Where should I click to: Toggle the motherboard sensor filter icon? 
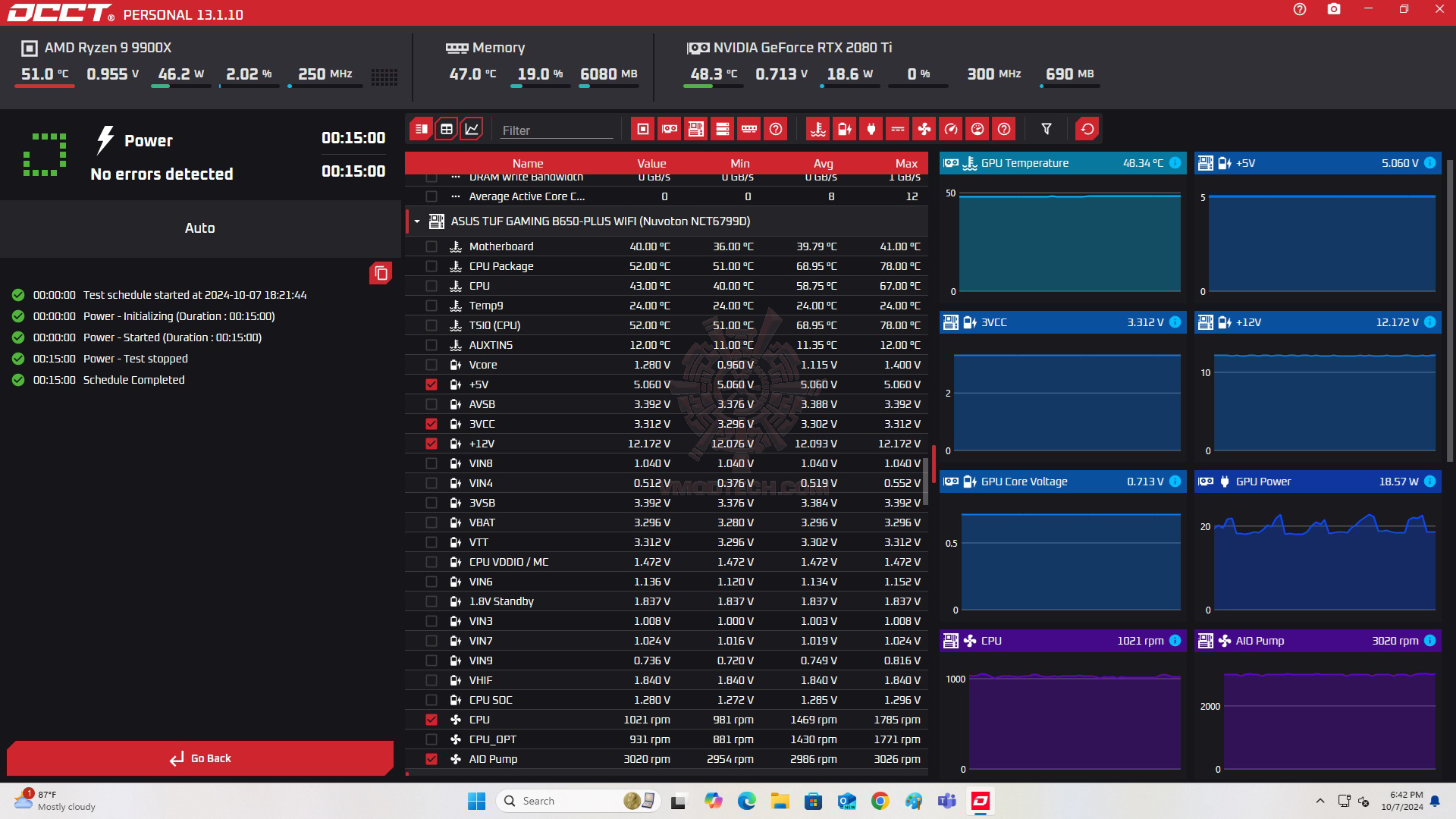click(x=695, y=129)
